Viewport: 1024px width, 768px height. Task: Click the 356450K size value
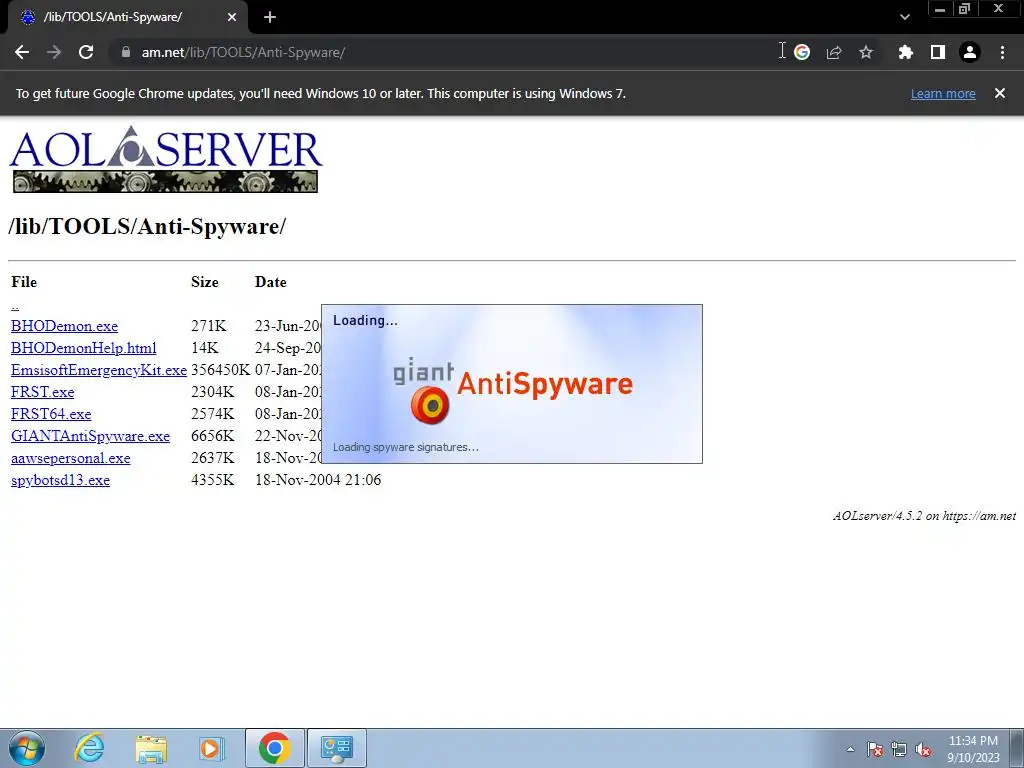(220, 370)
